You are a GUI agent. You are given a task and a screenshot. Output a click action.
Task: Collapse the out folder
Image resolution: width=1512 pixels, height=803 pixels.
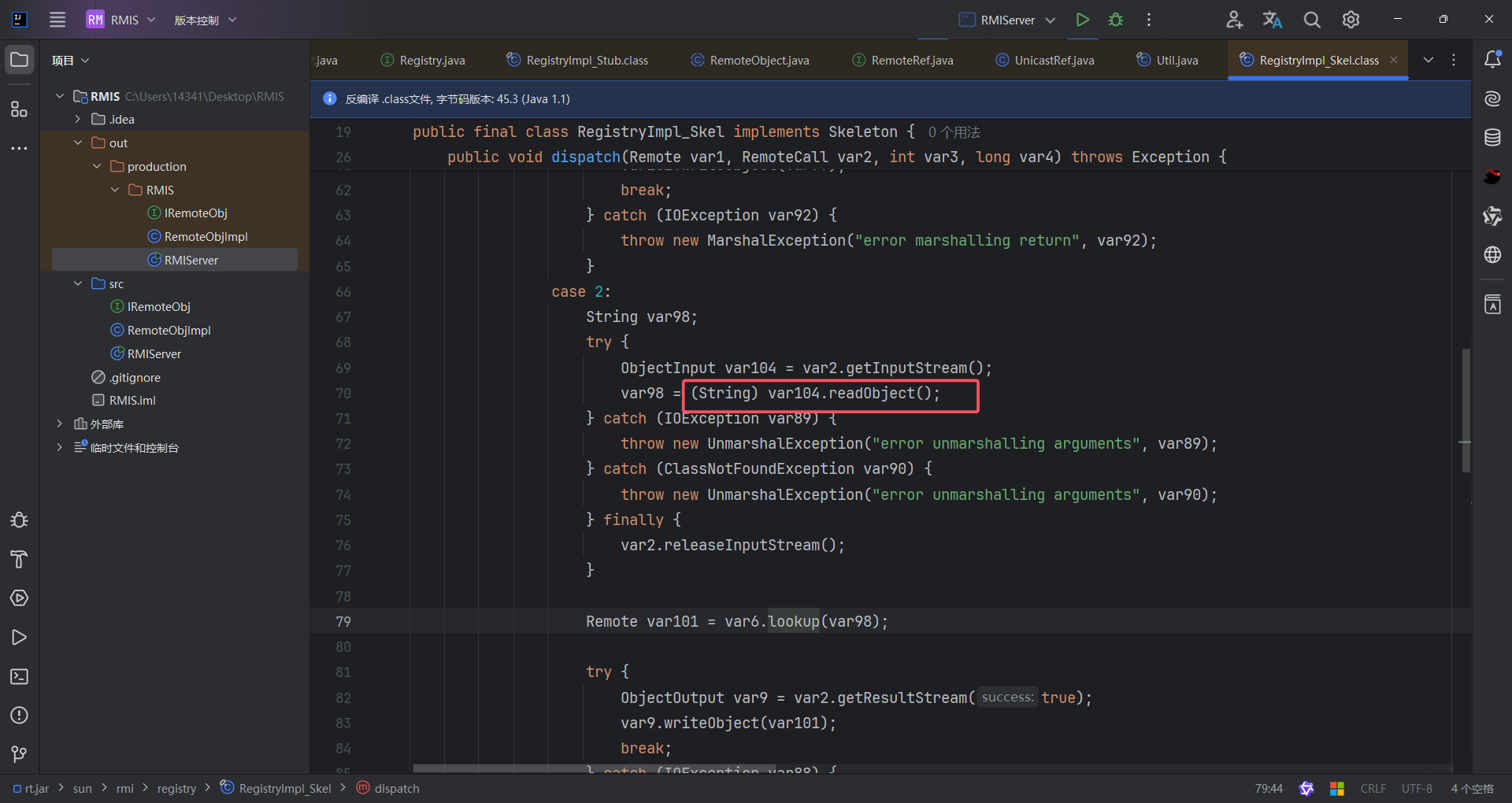78,142
